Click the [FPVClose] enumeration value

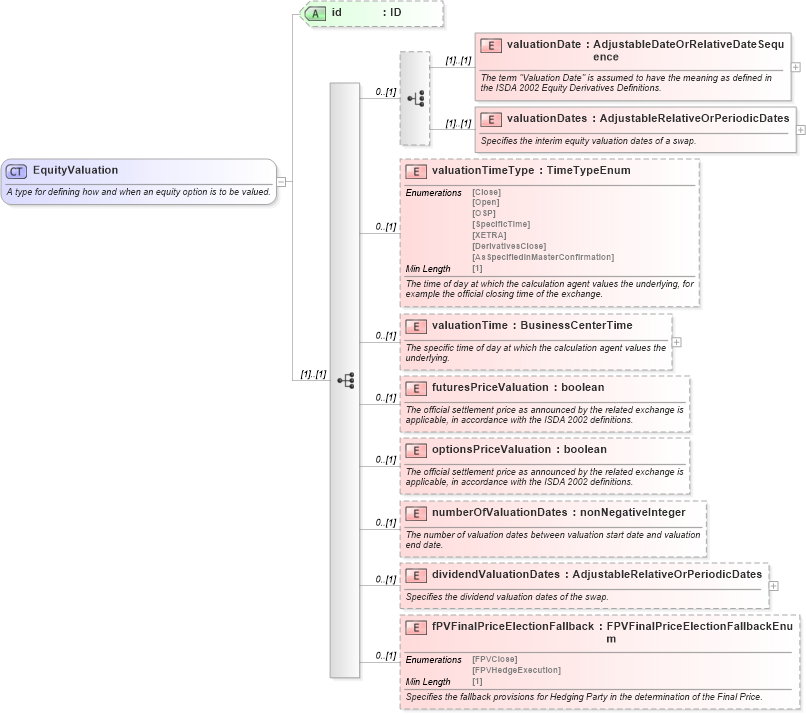(495, 660)
